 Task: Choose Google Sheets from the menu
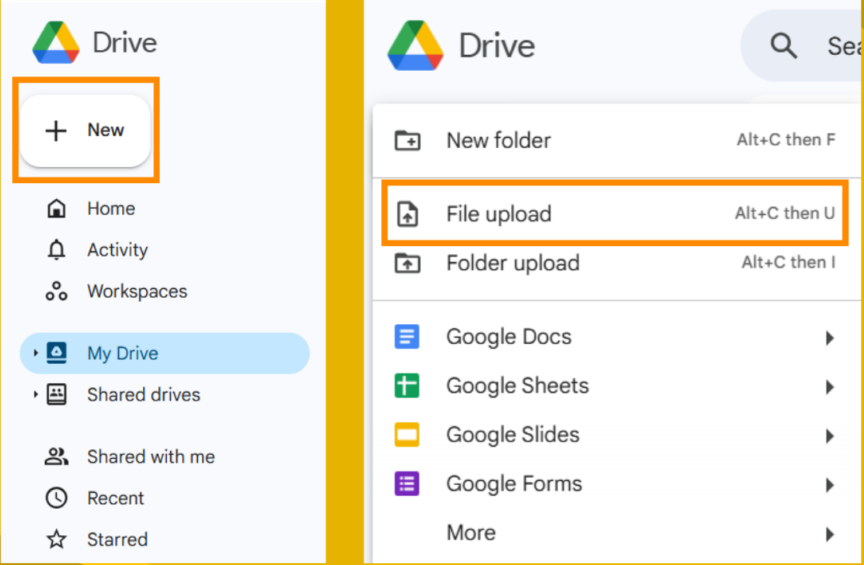click(617, 386)
